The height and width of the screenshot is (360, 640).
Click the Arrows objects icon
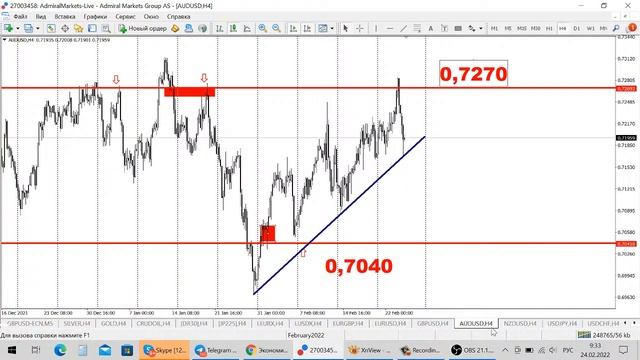[x=472, y=28]
